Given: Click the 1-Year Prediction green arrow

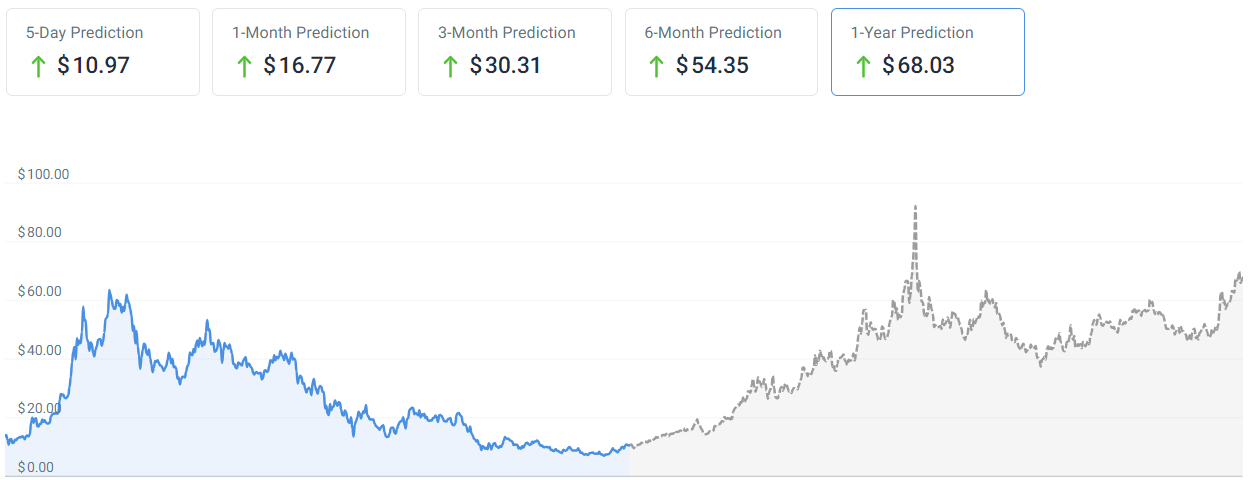Looking at the screenshot, I should [862, 66].
